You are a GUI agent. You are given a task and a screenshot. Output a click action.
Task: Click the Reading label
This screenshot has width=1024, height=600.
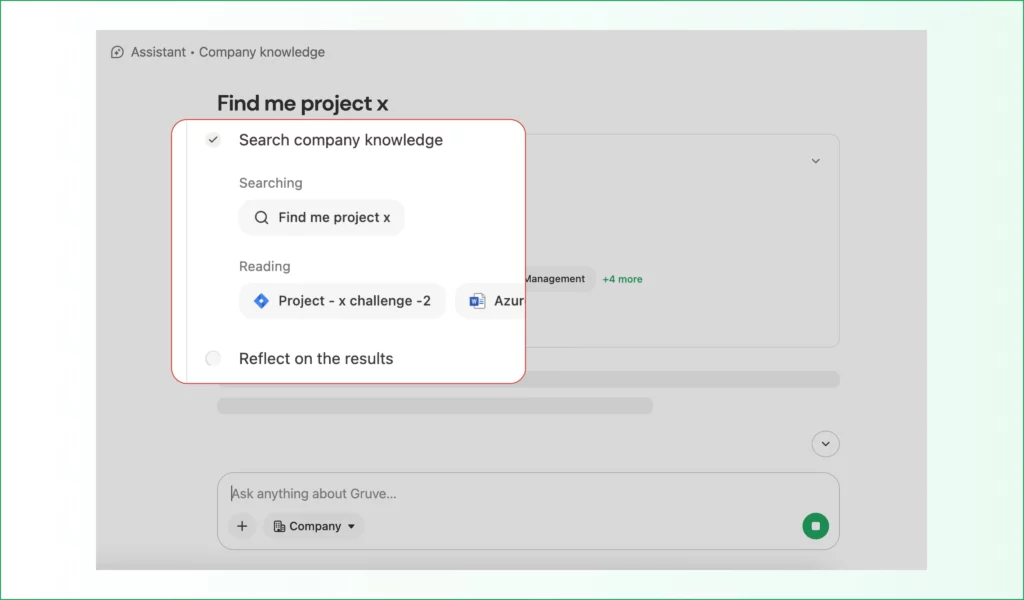264,266
